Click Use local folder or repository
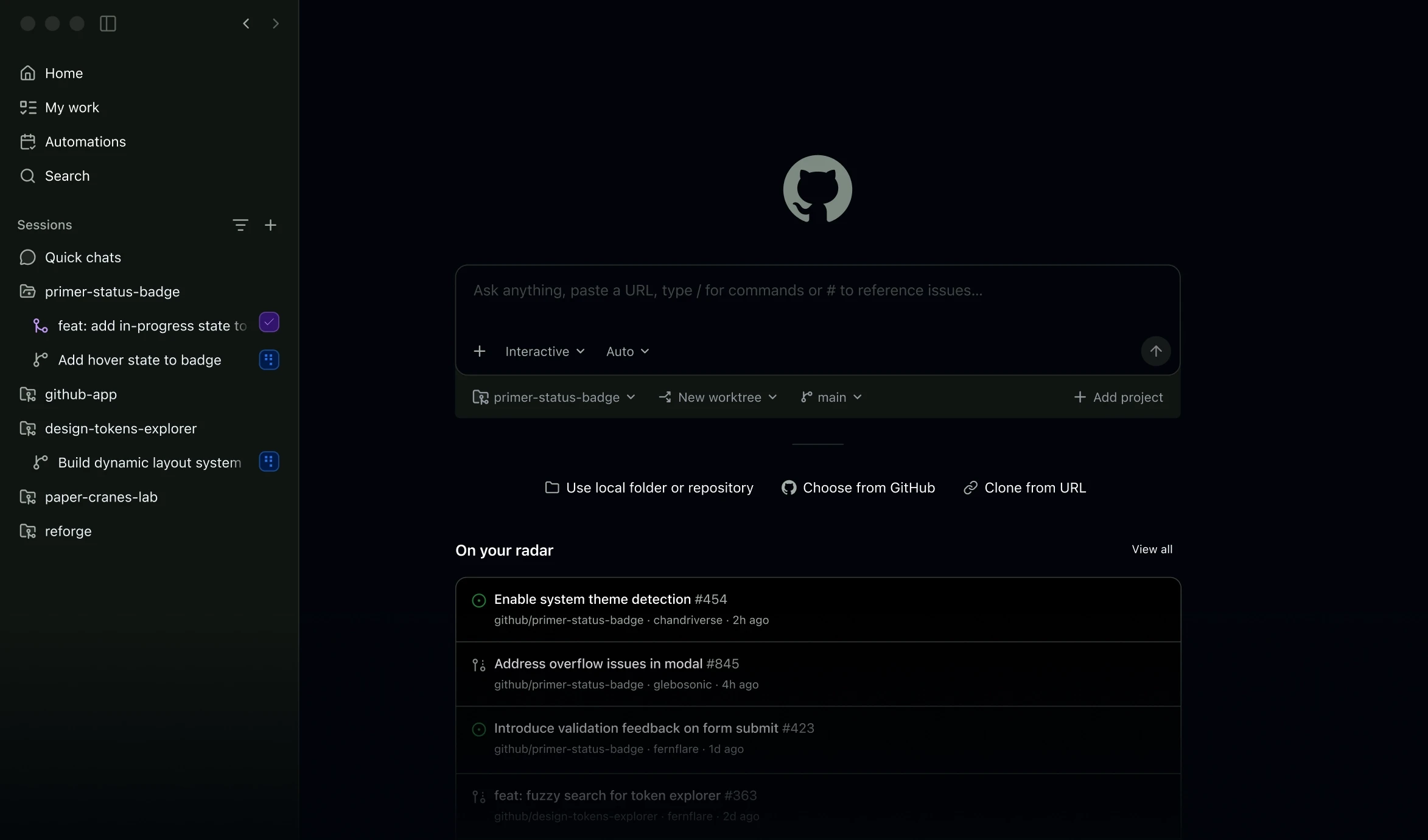 649,488
